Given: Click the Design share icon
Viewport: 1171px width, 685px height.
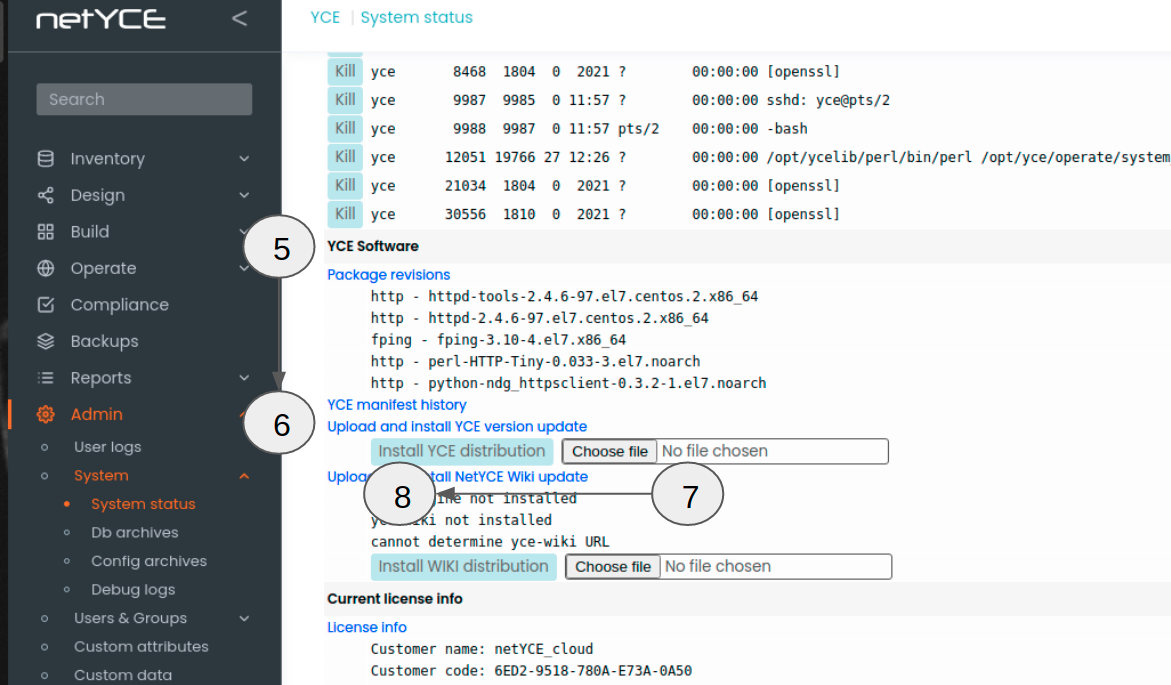Looking at the screenshot, I should (x=46, y=195).
